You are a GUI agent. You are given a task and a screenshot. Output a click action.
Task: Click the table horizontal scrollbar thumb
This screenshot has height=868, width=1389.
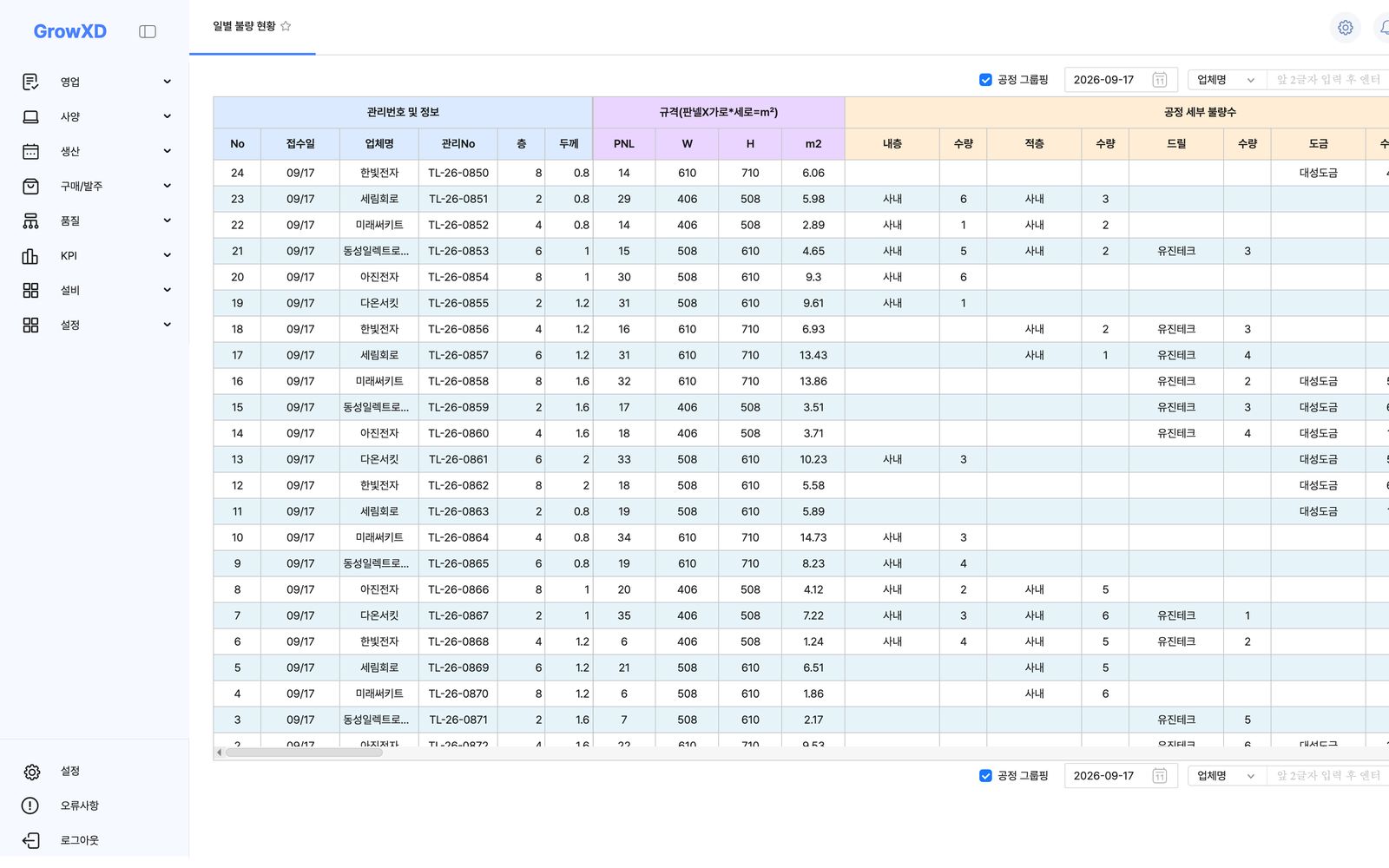point(304,753)
